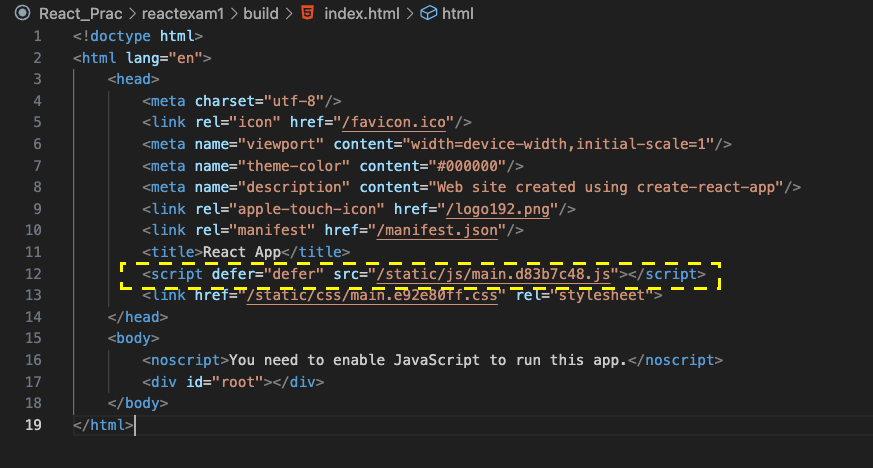Click React App title text
This screenshot has height=468, width=873.
[242, 252]
